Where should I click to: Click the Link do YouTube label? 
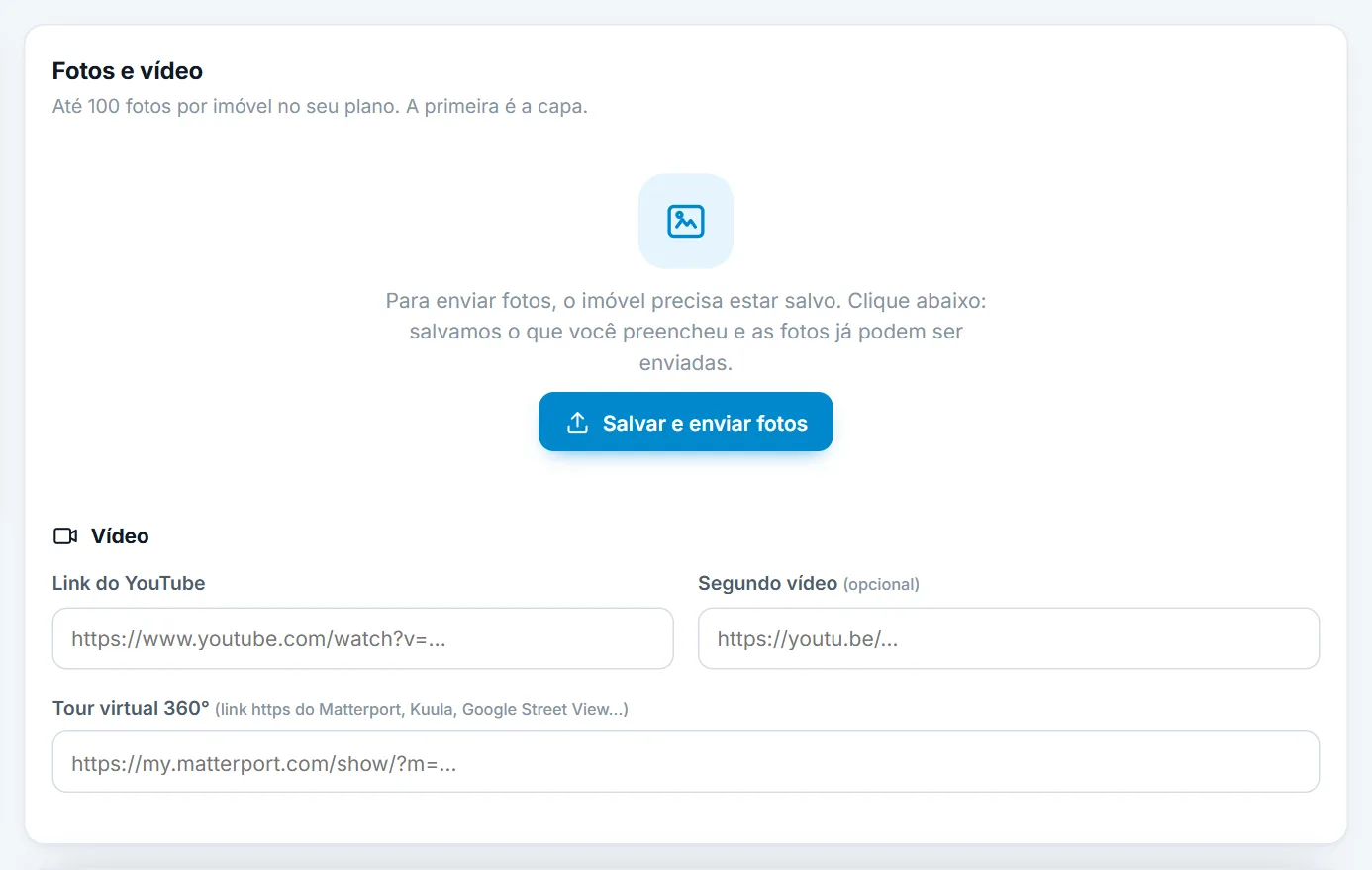tap(129, 584)
